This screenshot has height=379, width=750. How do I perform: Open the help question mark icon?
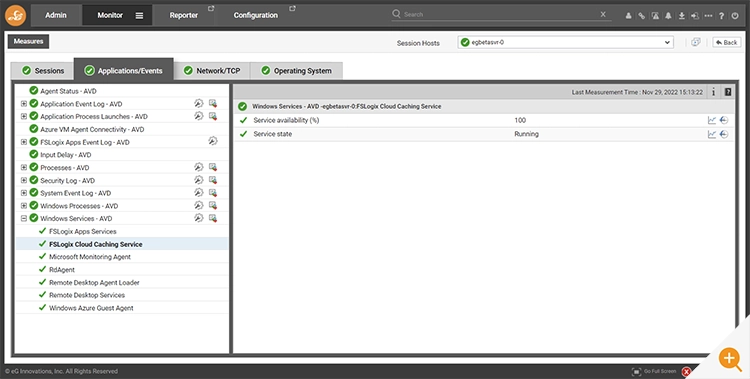[x=721, y=16]
